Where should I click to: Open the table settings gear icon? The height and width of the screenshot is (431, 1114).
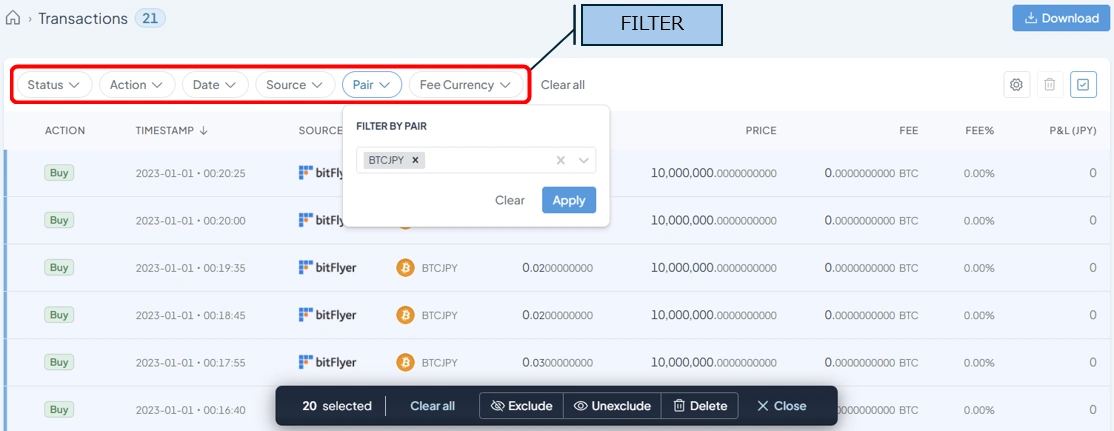tap(1017, 84)
